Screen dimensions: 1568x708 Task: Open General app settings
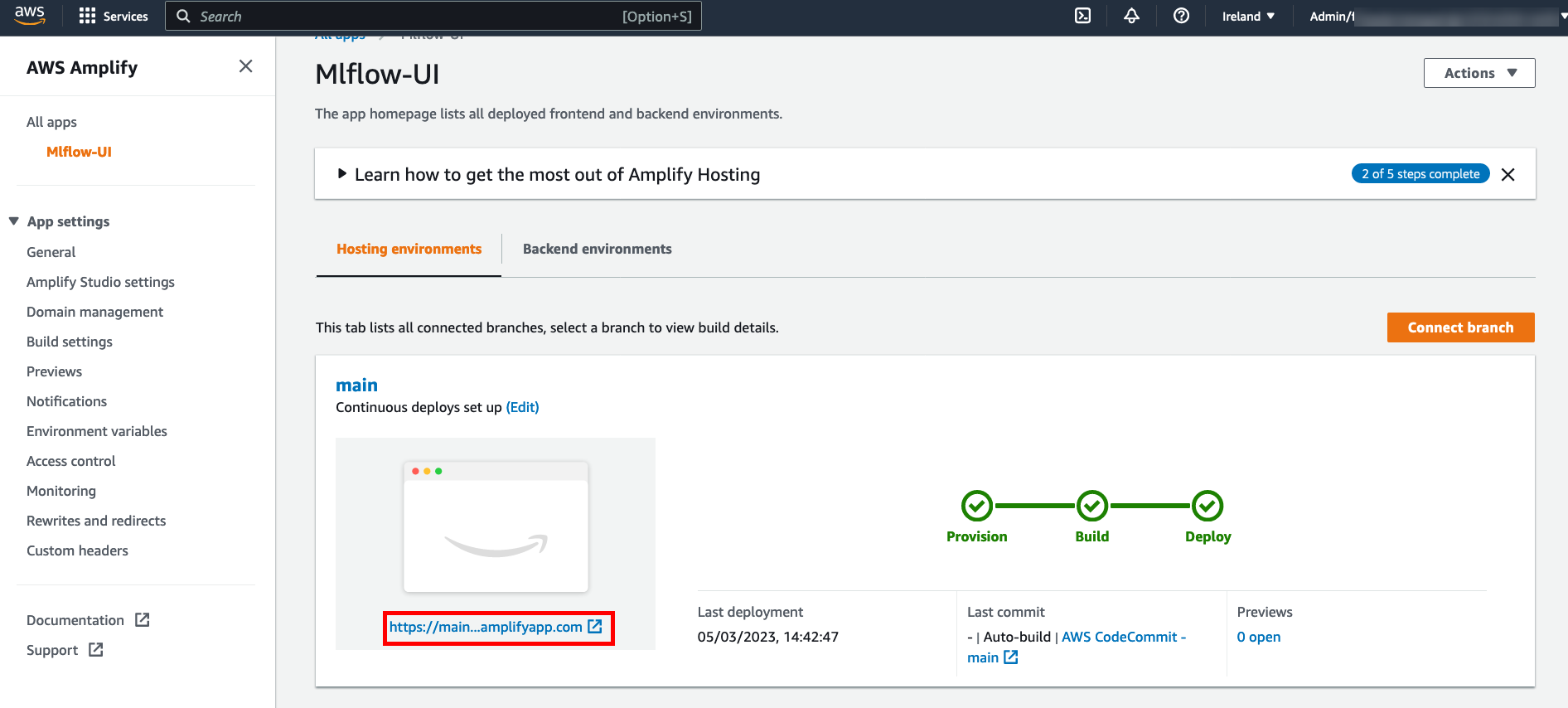click(51, 252)
